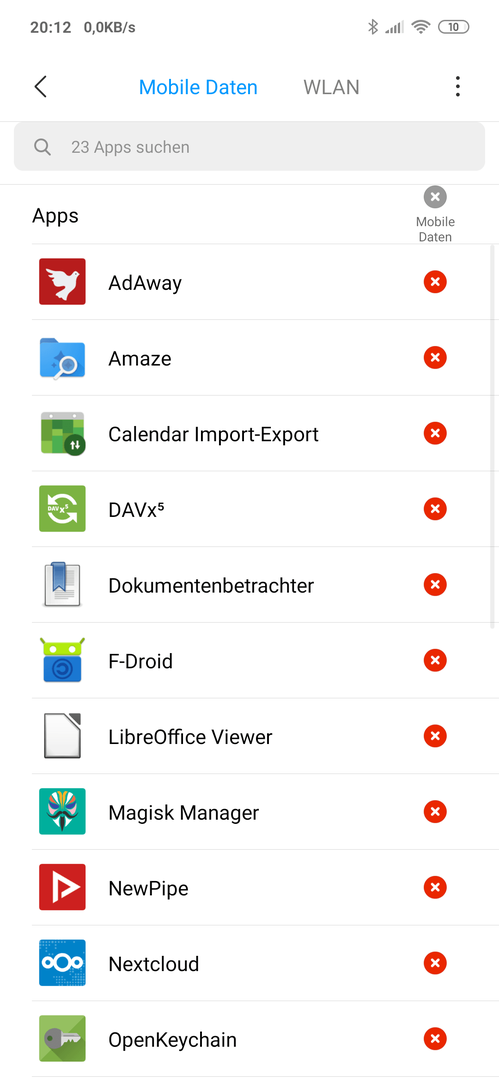Tap the F-Droid robot app icon
499x1080 pixels.
tap(62, 661)
